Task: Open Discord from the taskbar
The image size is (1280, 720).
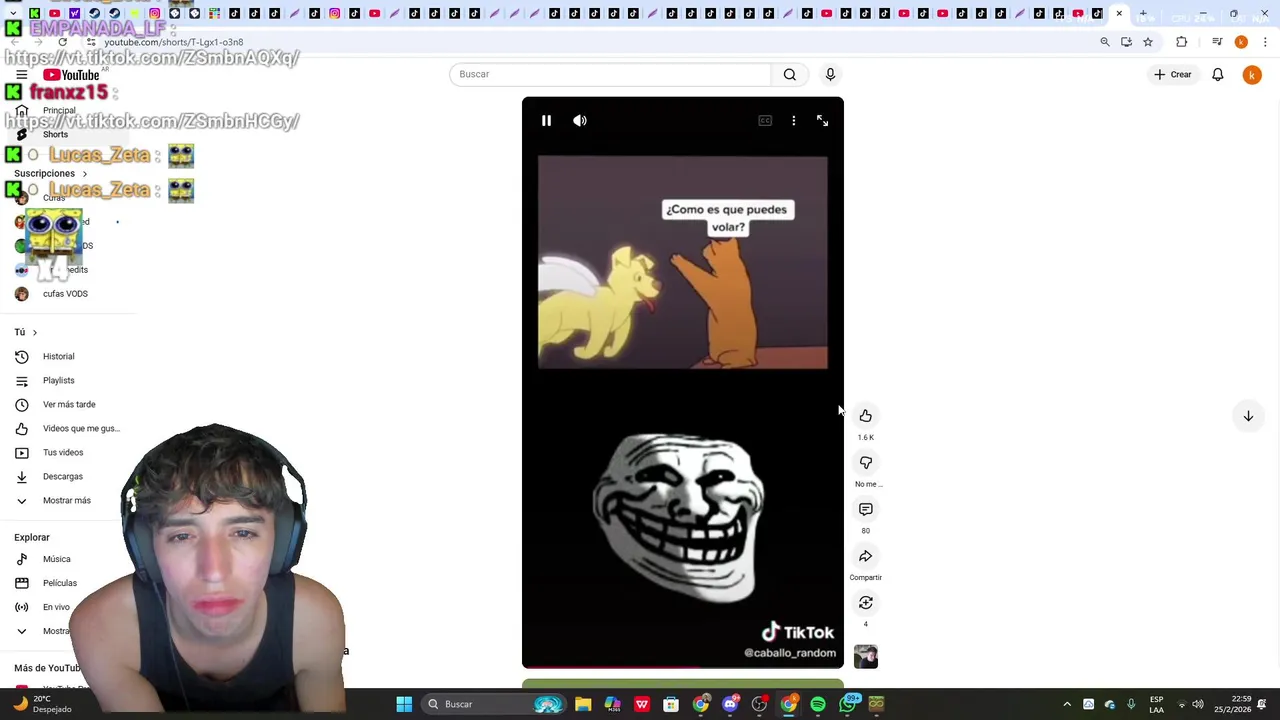Action: click(x=730, y=704)
